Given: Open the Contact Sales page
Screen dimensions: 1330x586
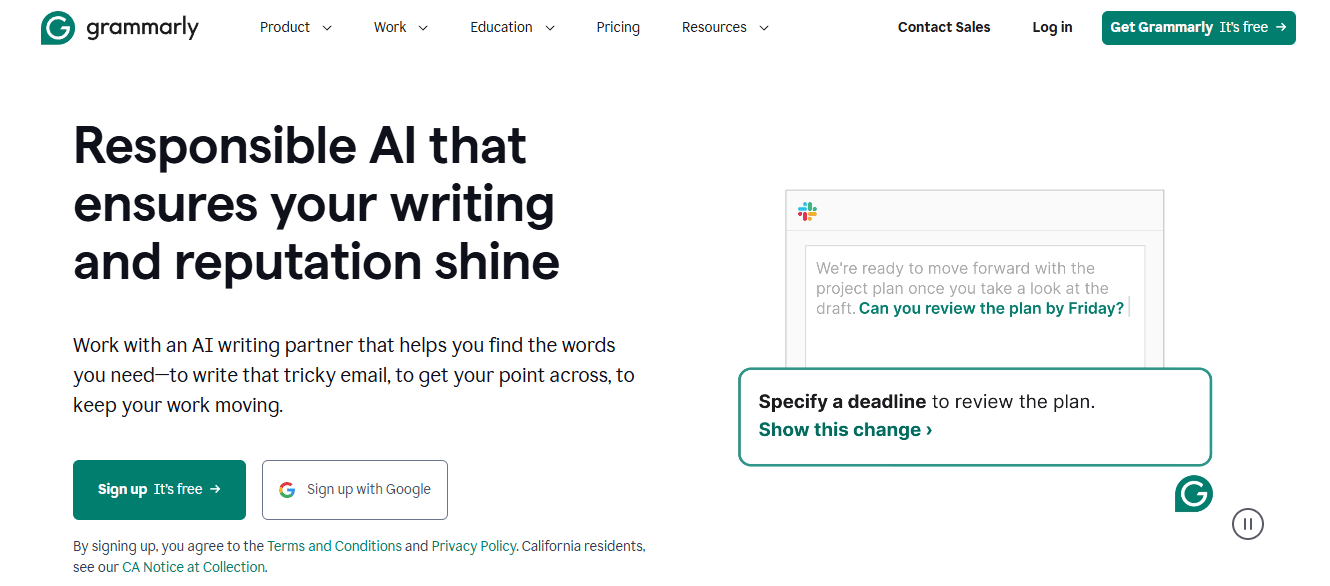Looking at the screenshot, I should click(943, 27).
